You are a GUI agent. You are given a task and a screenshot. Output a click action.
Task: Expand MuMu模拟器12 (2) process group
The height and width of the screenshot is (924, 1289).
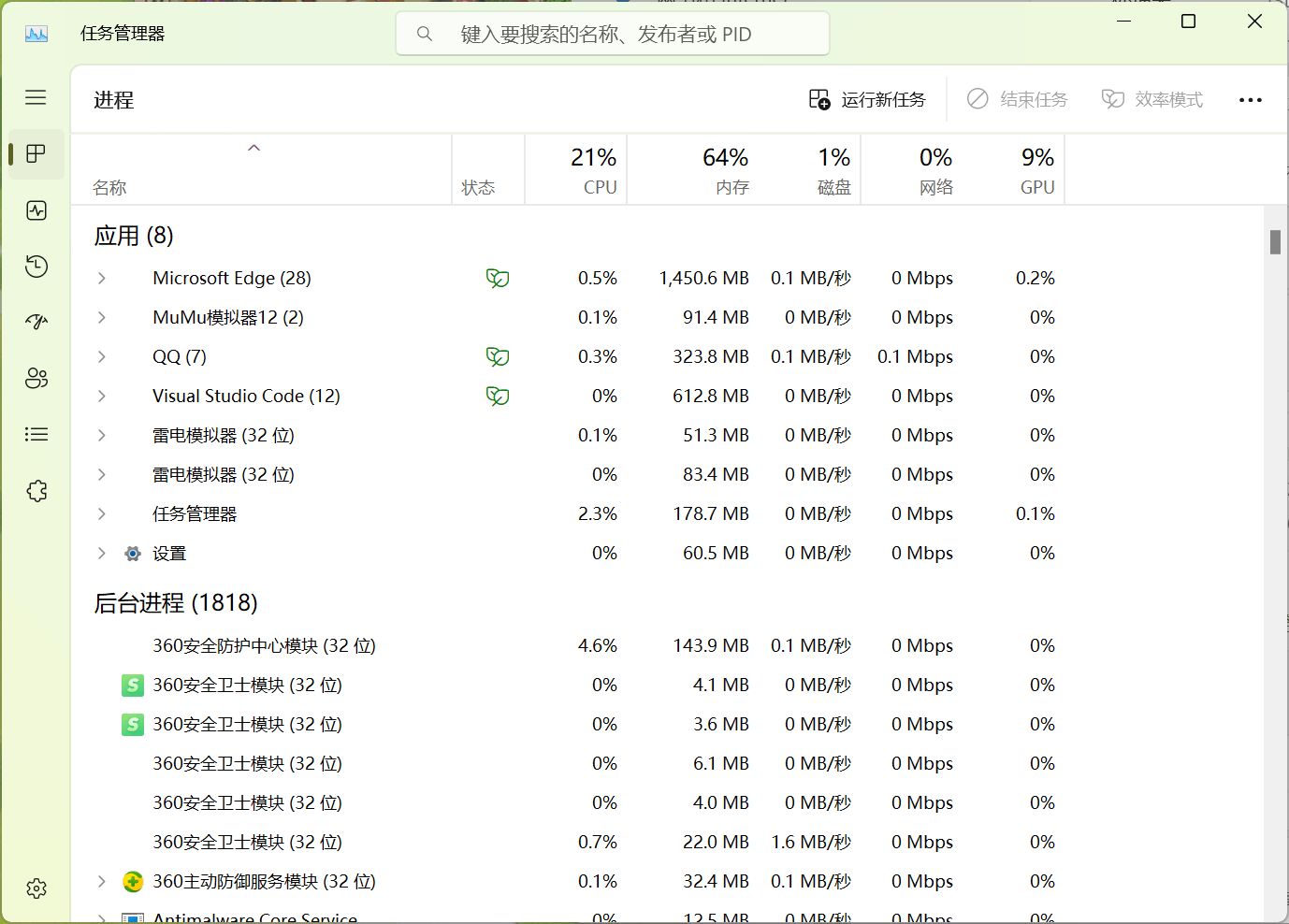(x=102, y=318)
